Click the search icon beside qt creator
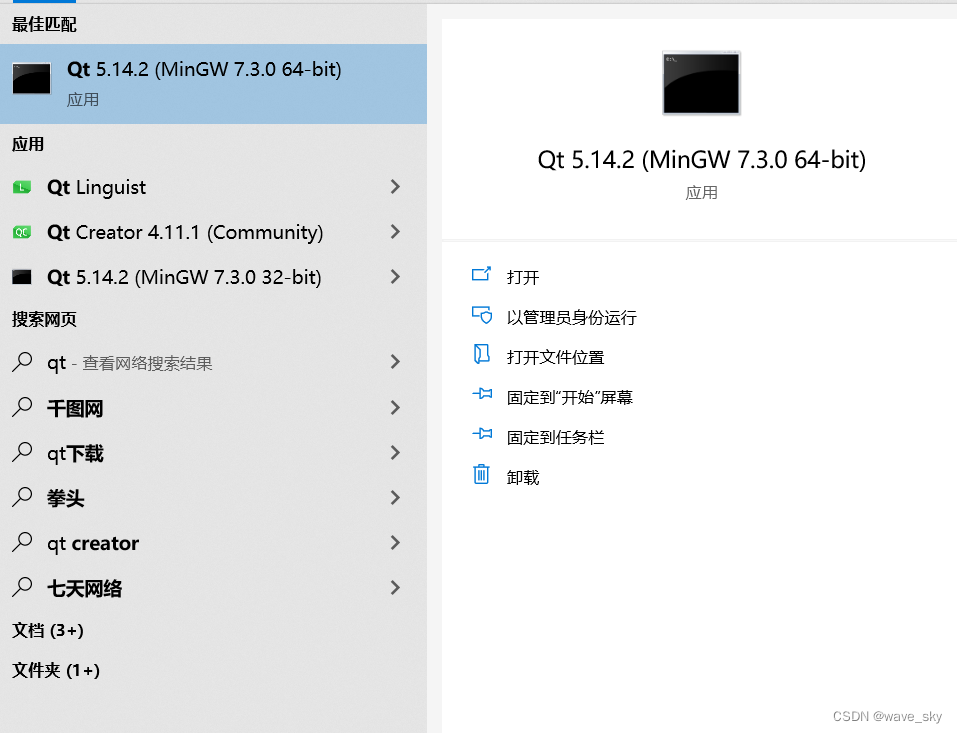 coord(22,543)
